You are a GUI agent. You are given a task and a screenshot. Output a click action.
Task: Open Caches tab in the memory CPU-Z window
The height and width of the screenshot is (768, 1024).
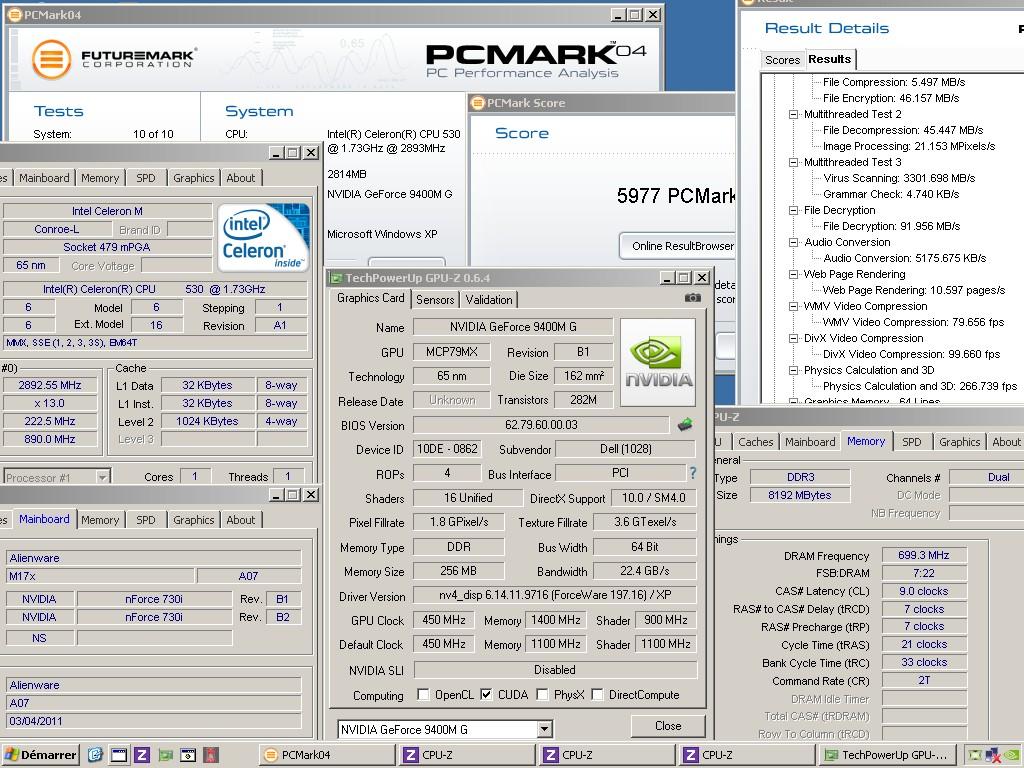click(x=756, y=442)
